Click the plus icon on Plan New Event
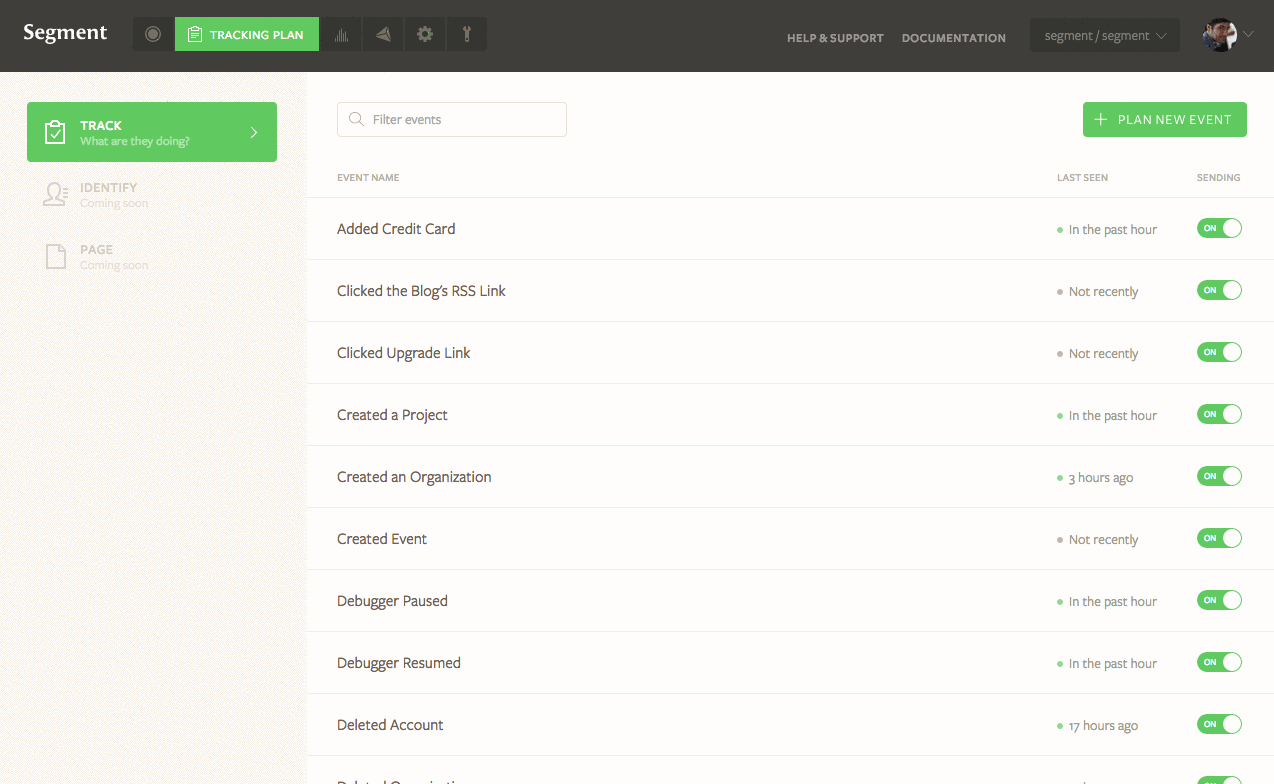The image size is (1274, 784). click(x=1101, y=119)
